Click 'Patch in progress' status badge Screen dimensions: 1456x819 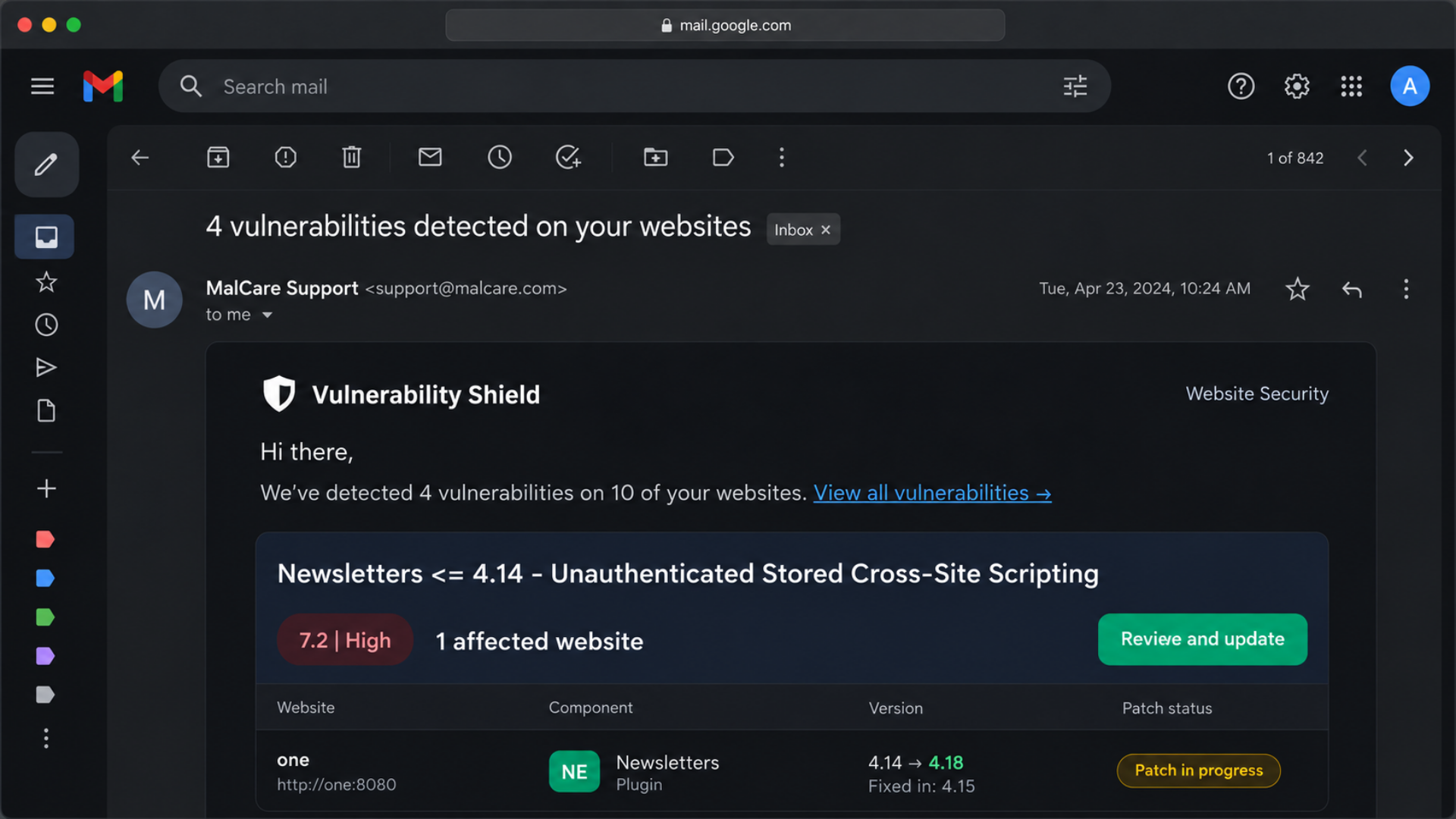coord(1198,770)
